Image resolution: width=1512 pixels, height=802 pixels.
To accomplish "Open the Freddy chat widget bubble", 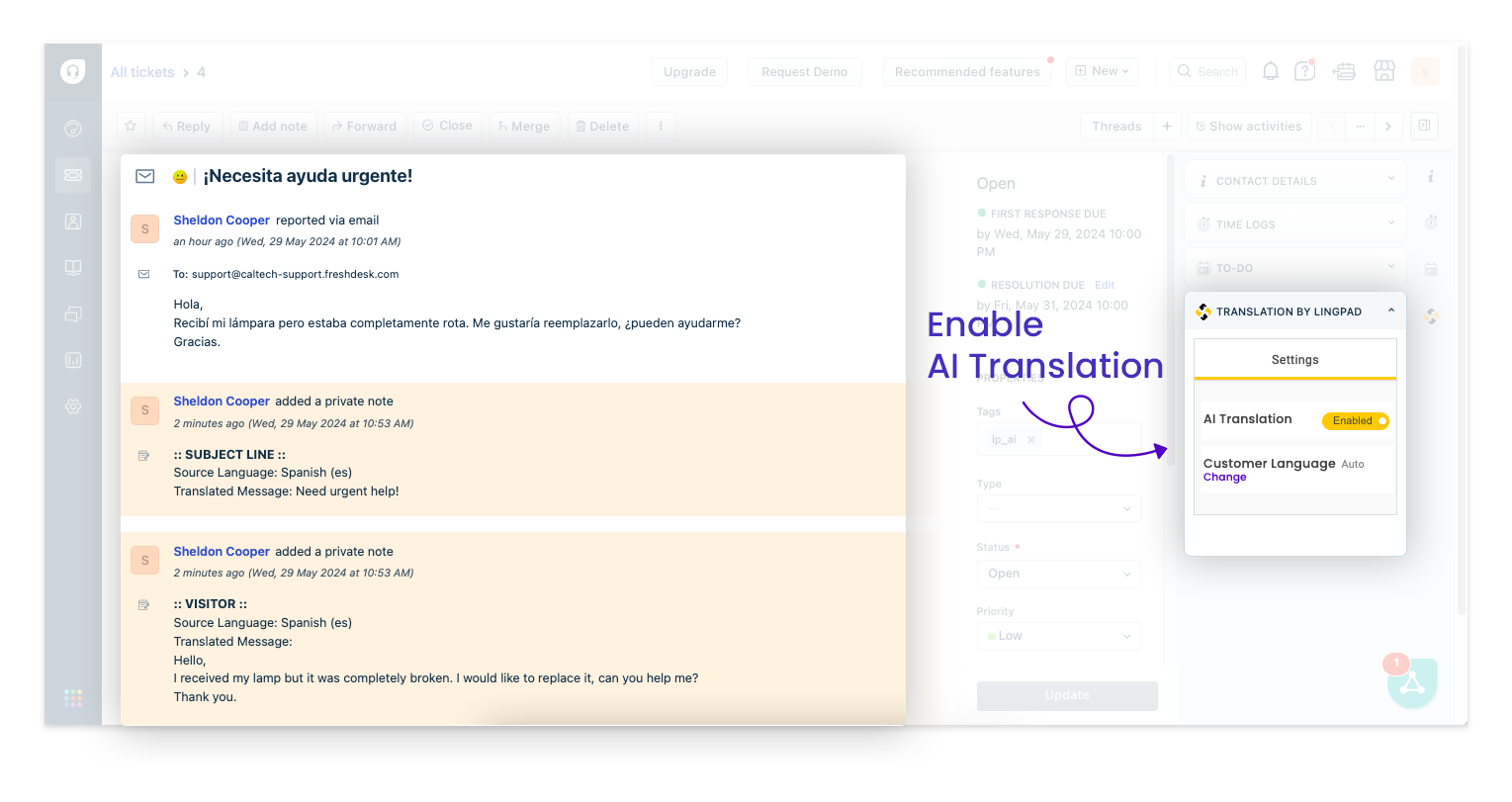I will [x=1412, y=682].
